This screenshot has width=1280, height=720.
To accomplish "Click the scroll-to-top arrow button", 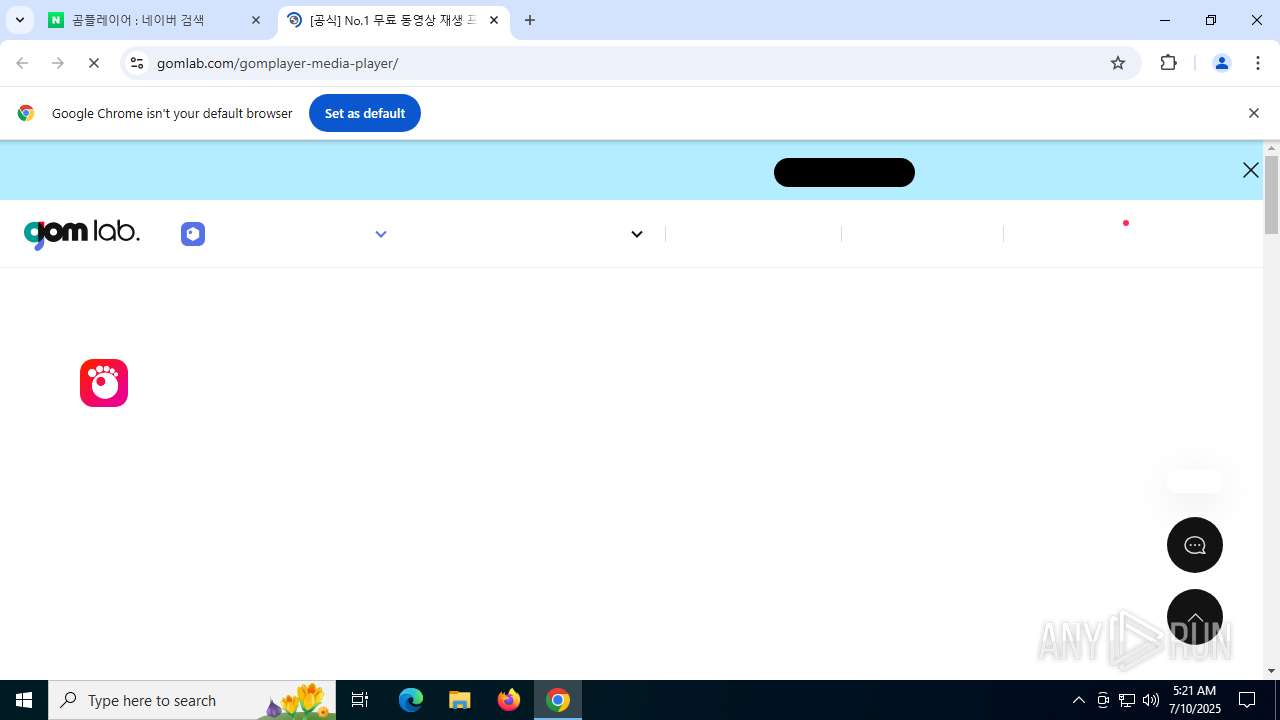I will click(x=1195, y=617).
